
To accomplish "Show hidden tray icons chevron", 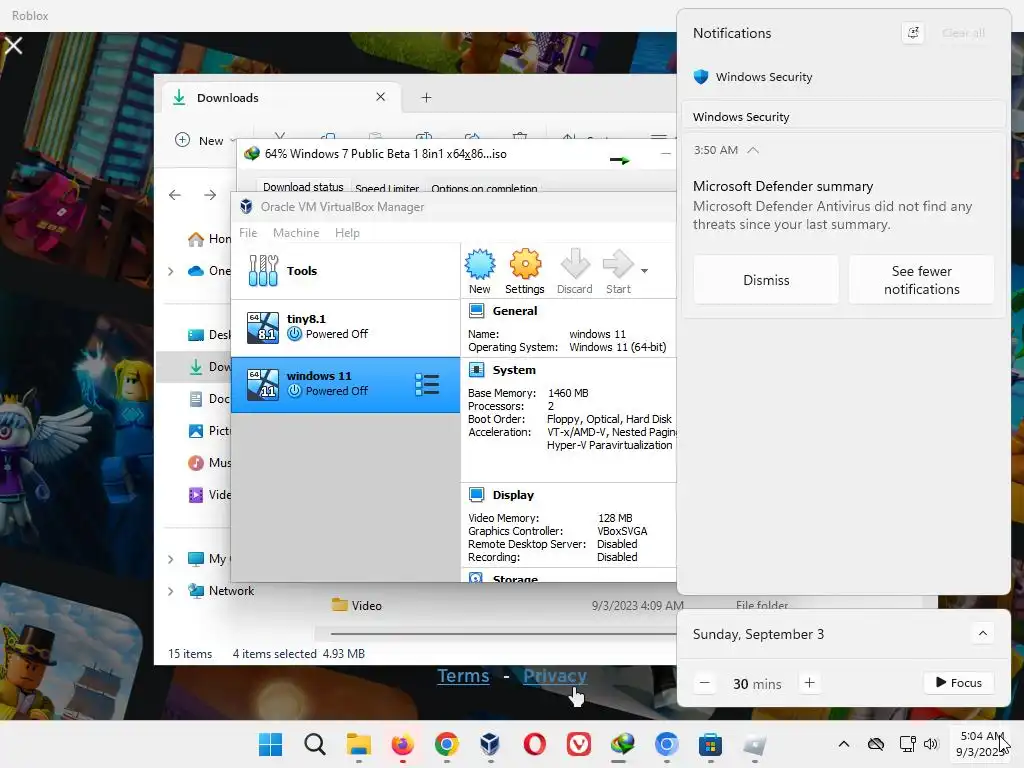I will click(x=844, y=744).
